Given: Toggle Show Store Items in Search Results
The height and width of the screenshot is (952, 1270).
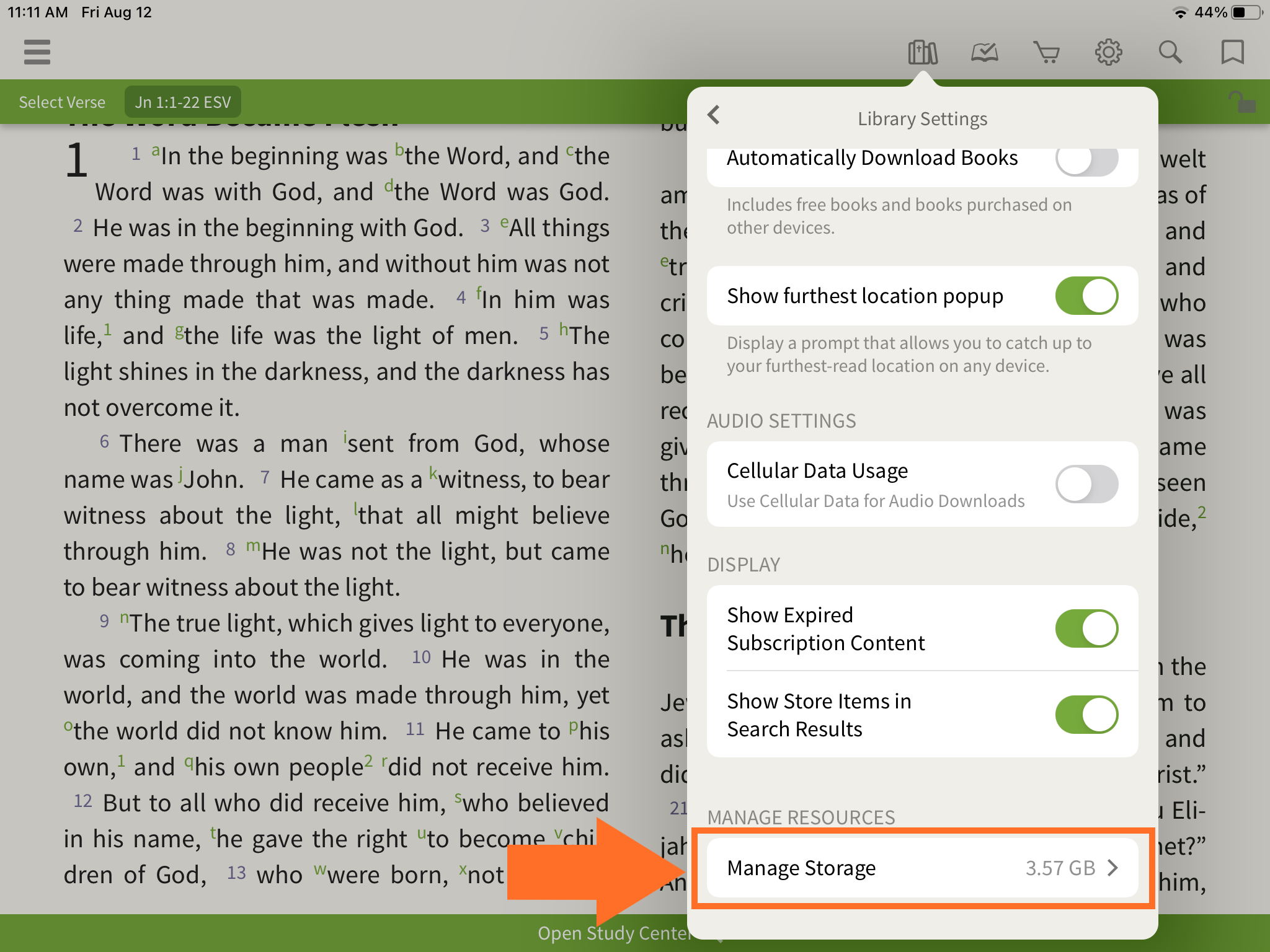Looking at the screenshot, I should point(1086,715).
